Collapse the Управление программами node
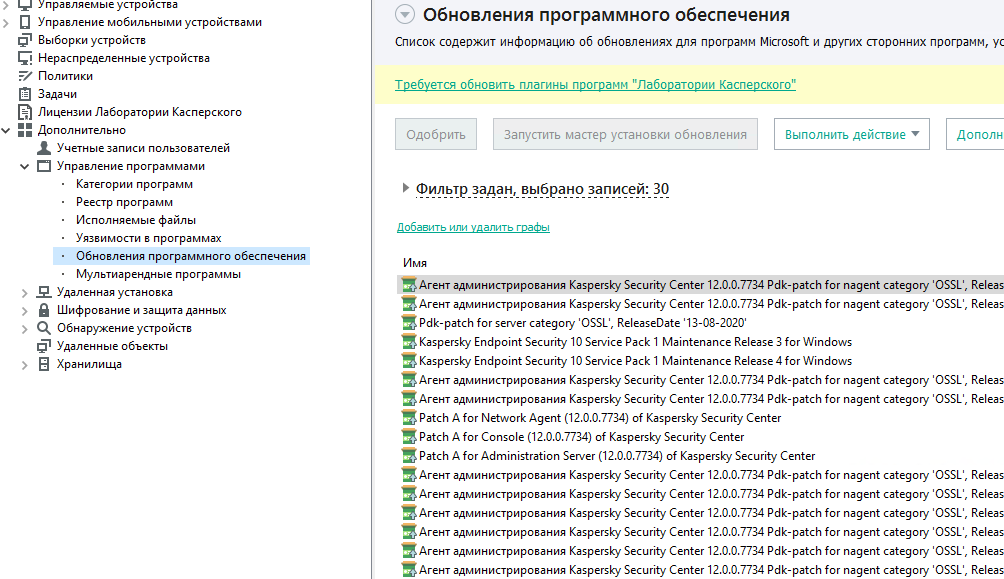 (x=24, y=167)
